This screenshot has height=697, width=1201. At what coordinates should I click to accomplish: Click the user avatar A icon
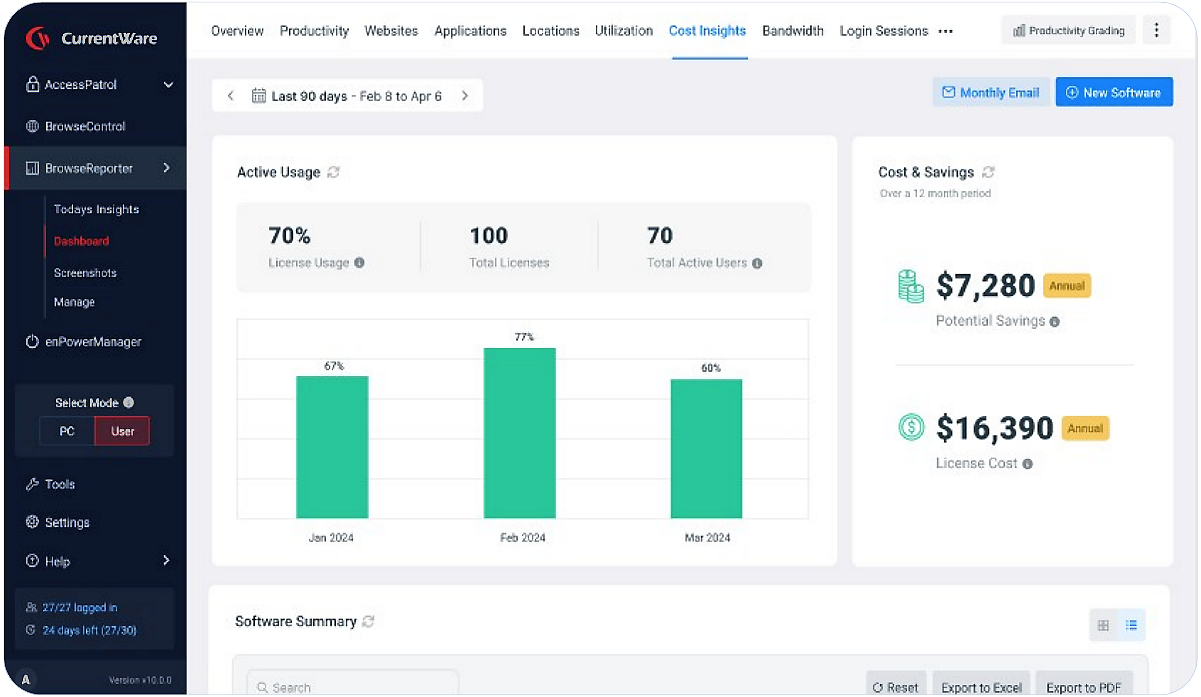(x=26, y=680)
